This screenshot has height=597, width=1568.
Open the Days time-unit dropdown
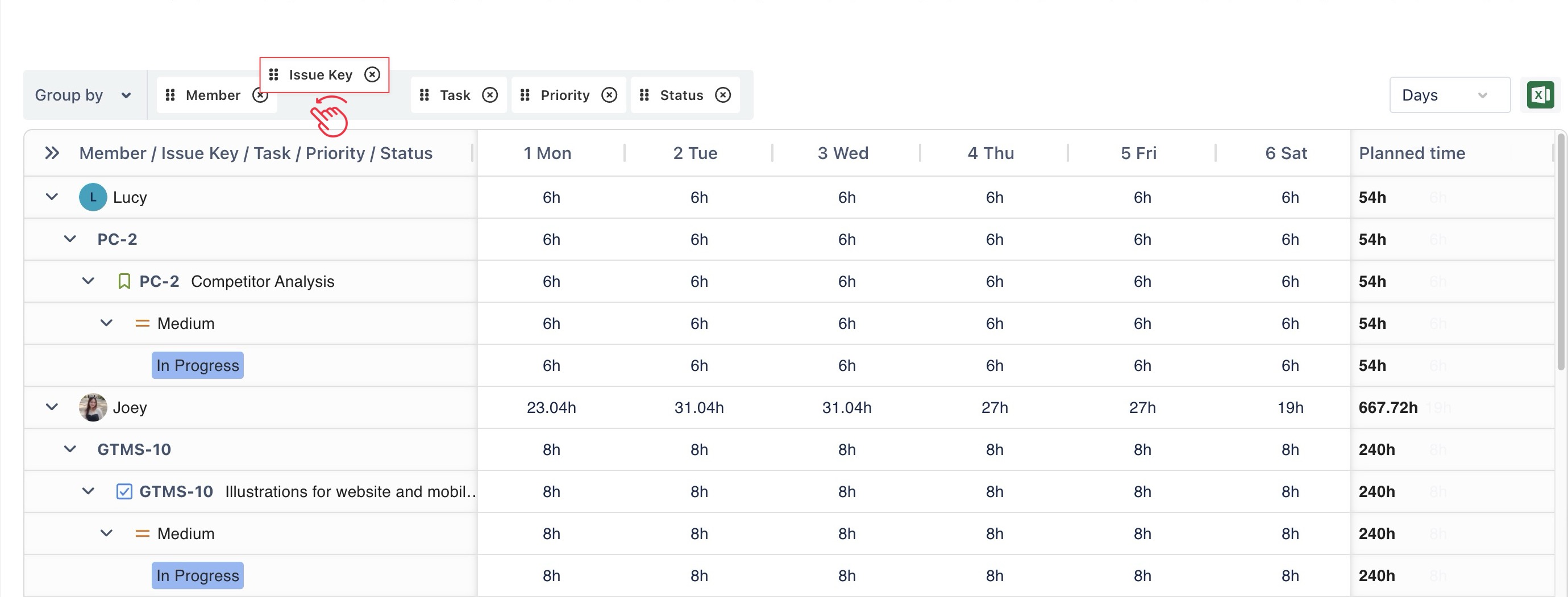coord(1449,95)
